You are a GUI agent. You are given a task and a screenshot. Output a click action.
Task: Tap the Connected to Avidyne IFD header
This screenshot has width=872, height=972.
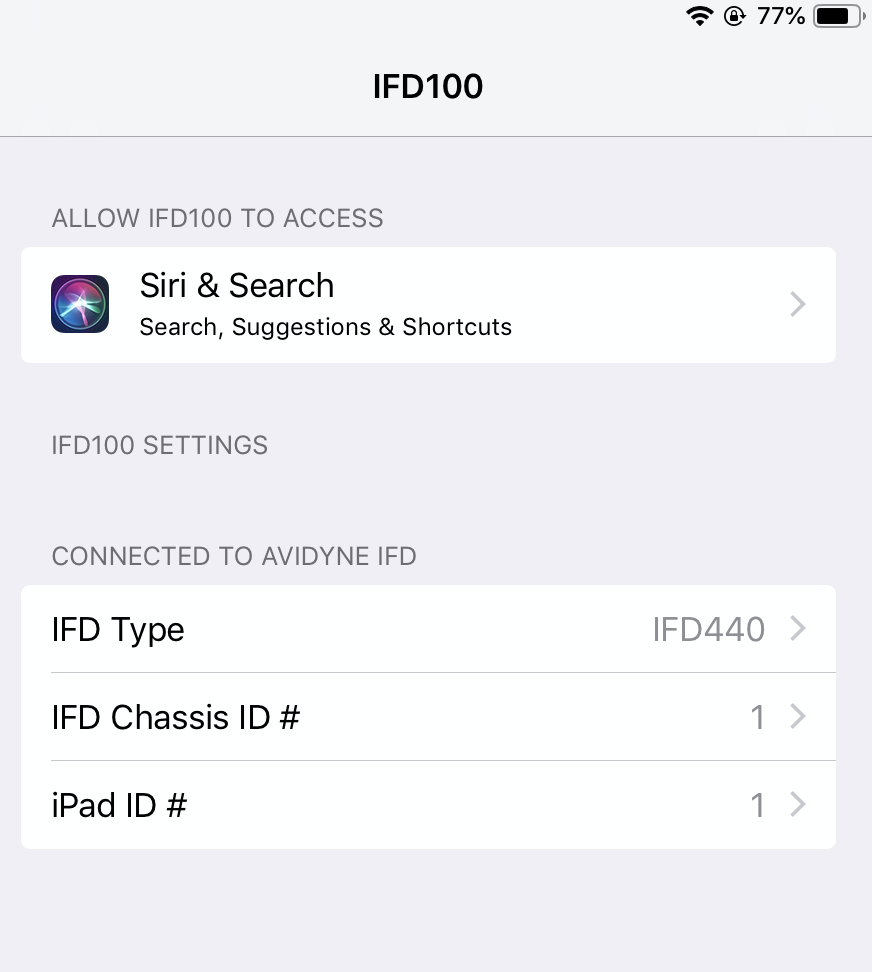point(234,556)
